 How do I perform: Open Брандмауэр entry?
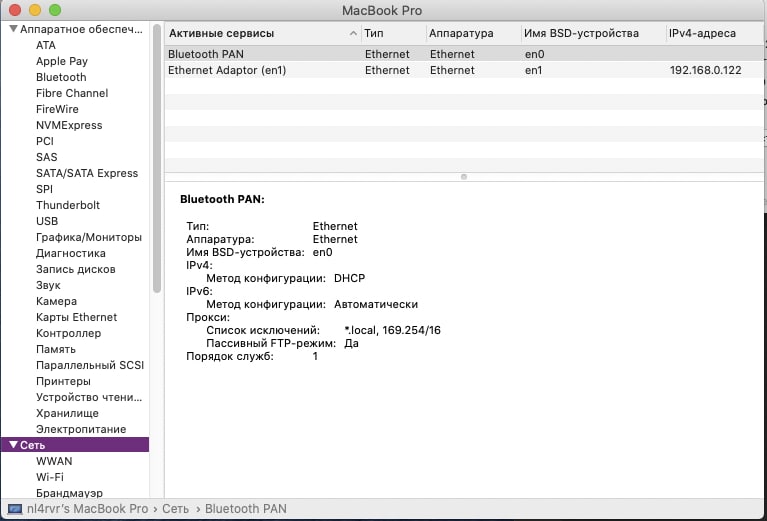pos(69,493)
